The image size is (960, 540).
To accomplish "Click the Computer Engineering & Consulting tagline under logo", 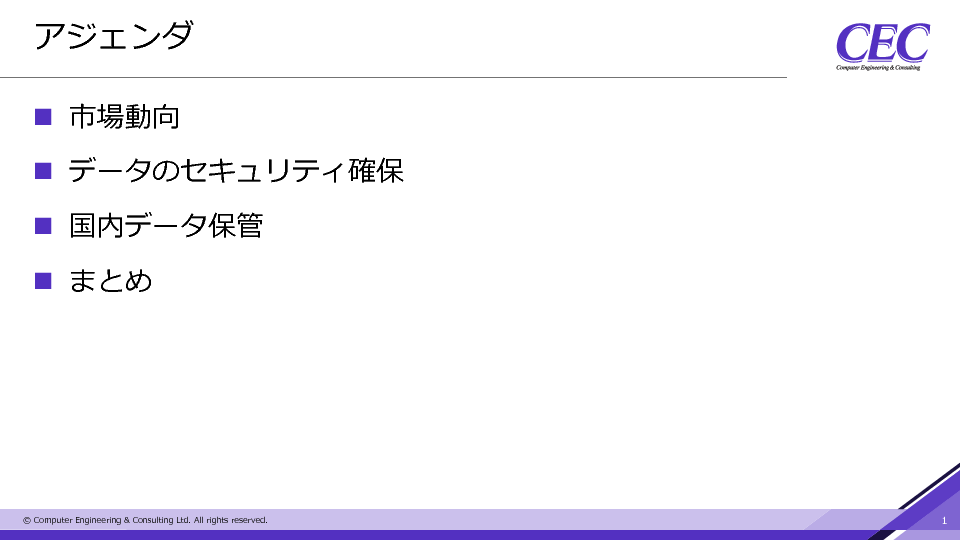I will [878, 68].
